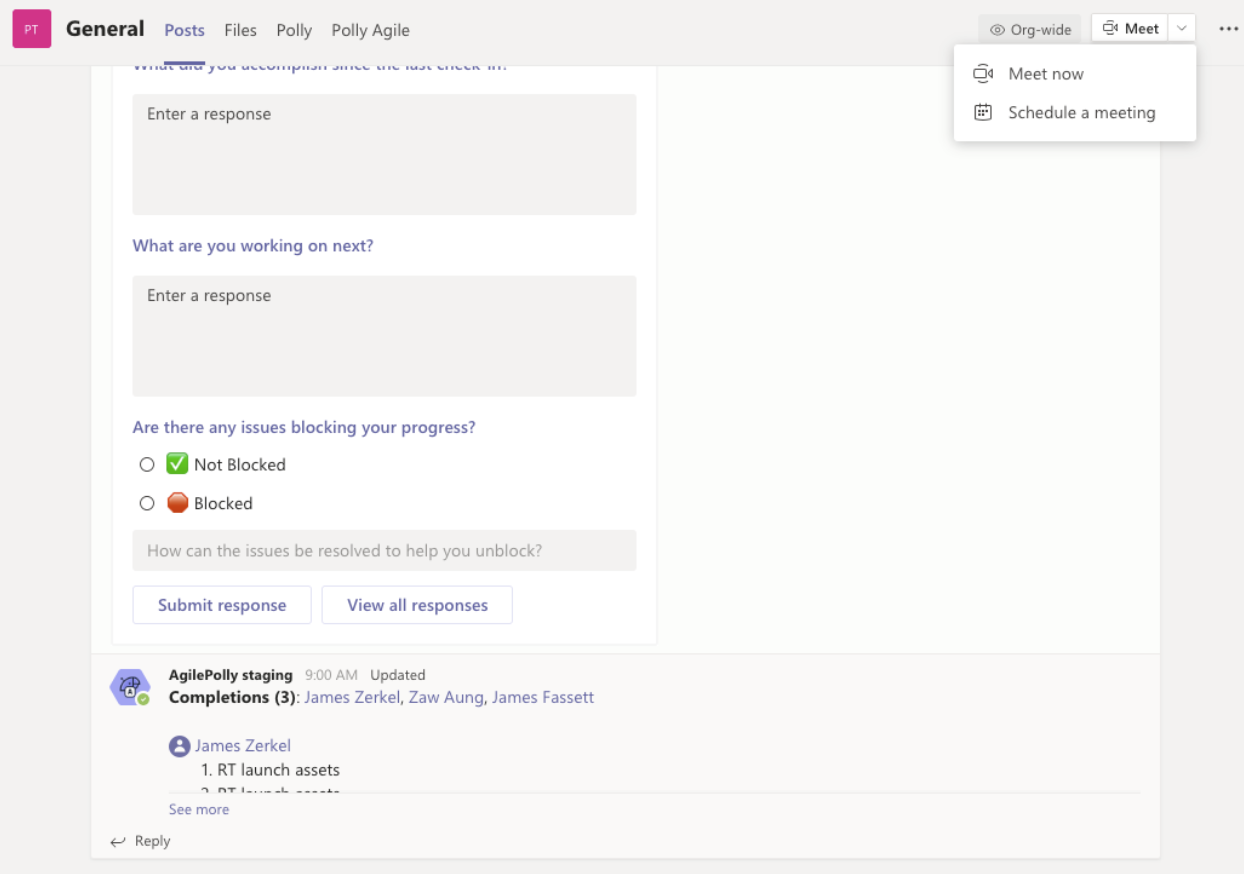Click the James Zerkel name beside avatar
The height and width of the screenshot is (874, 1244).
pos(243,746)
